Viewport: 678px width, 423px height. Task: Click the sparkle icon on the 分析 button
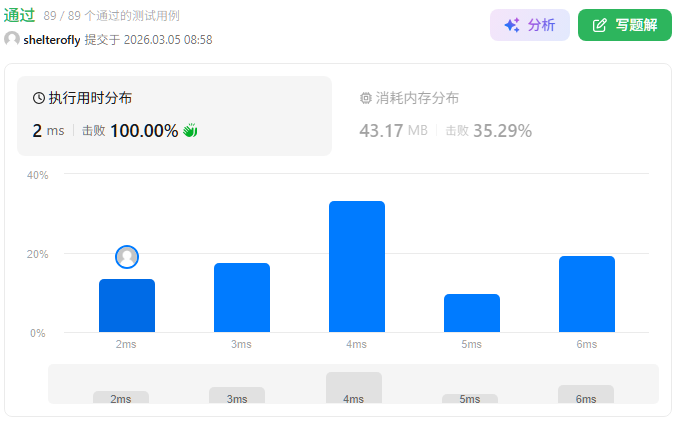pyautogui.click(x=512, y=25)
